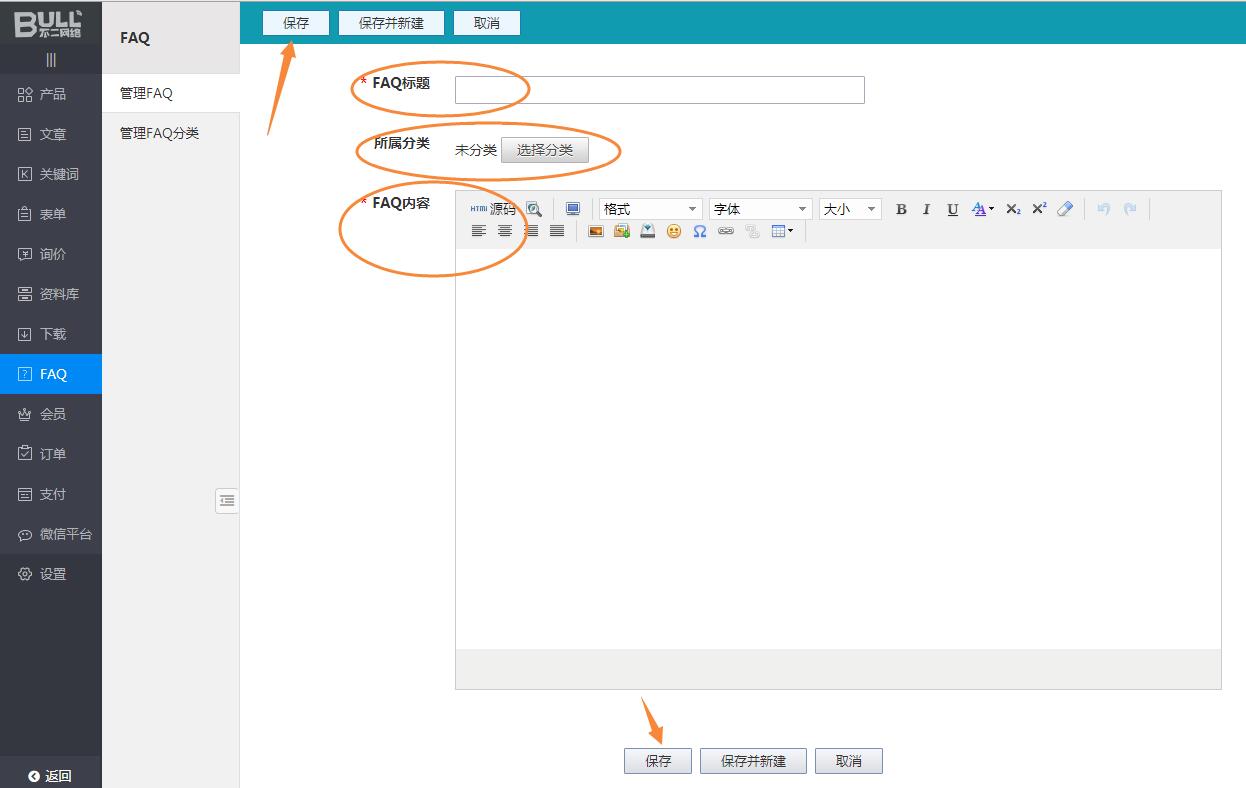Click the FAQ标题 input field
Screen dimensions: 1246x788
tap(659, 90)
